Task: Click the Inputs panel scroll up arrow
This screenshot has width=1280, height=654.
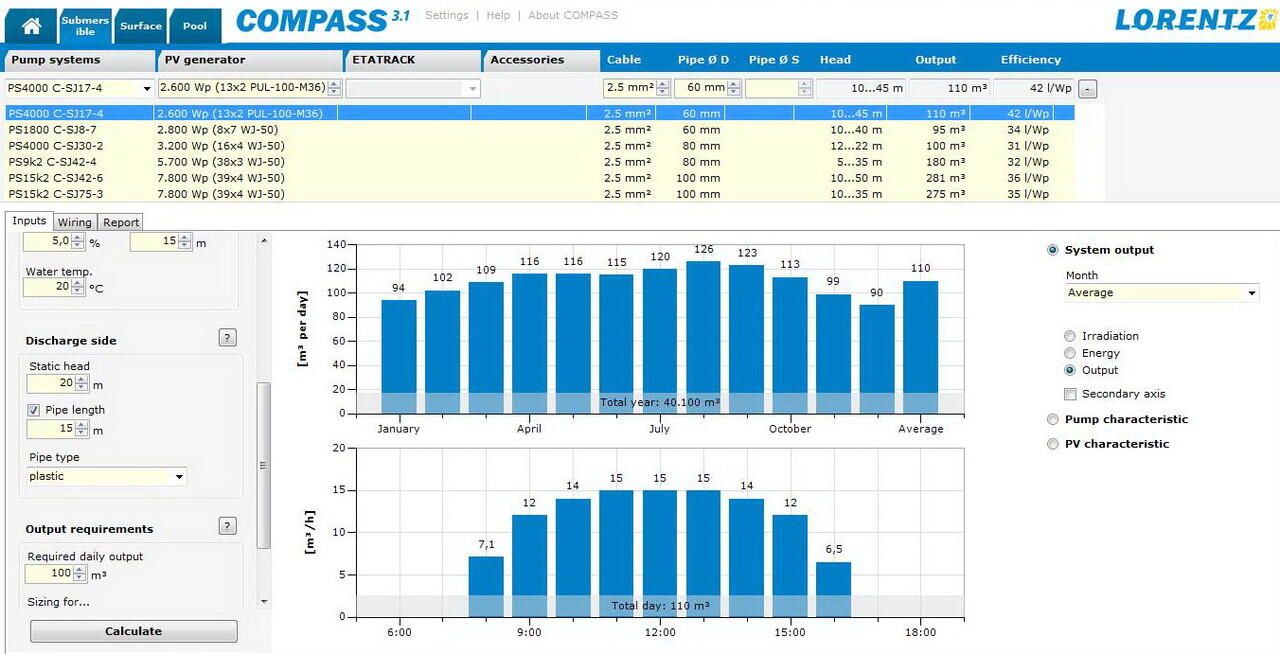Action: pos(264,241)
